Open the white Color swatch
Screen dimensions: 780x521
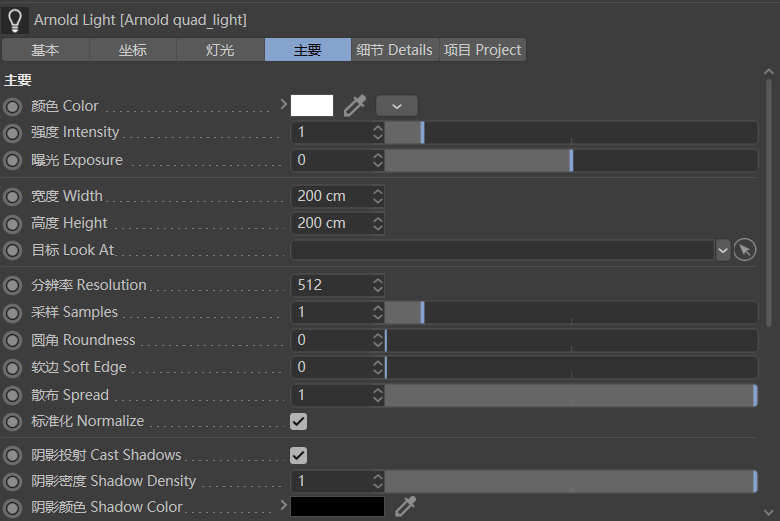pos(312,105)
